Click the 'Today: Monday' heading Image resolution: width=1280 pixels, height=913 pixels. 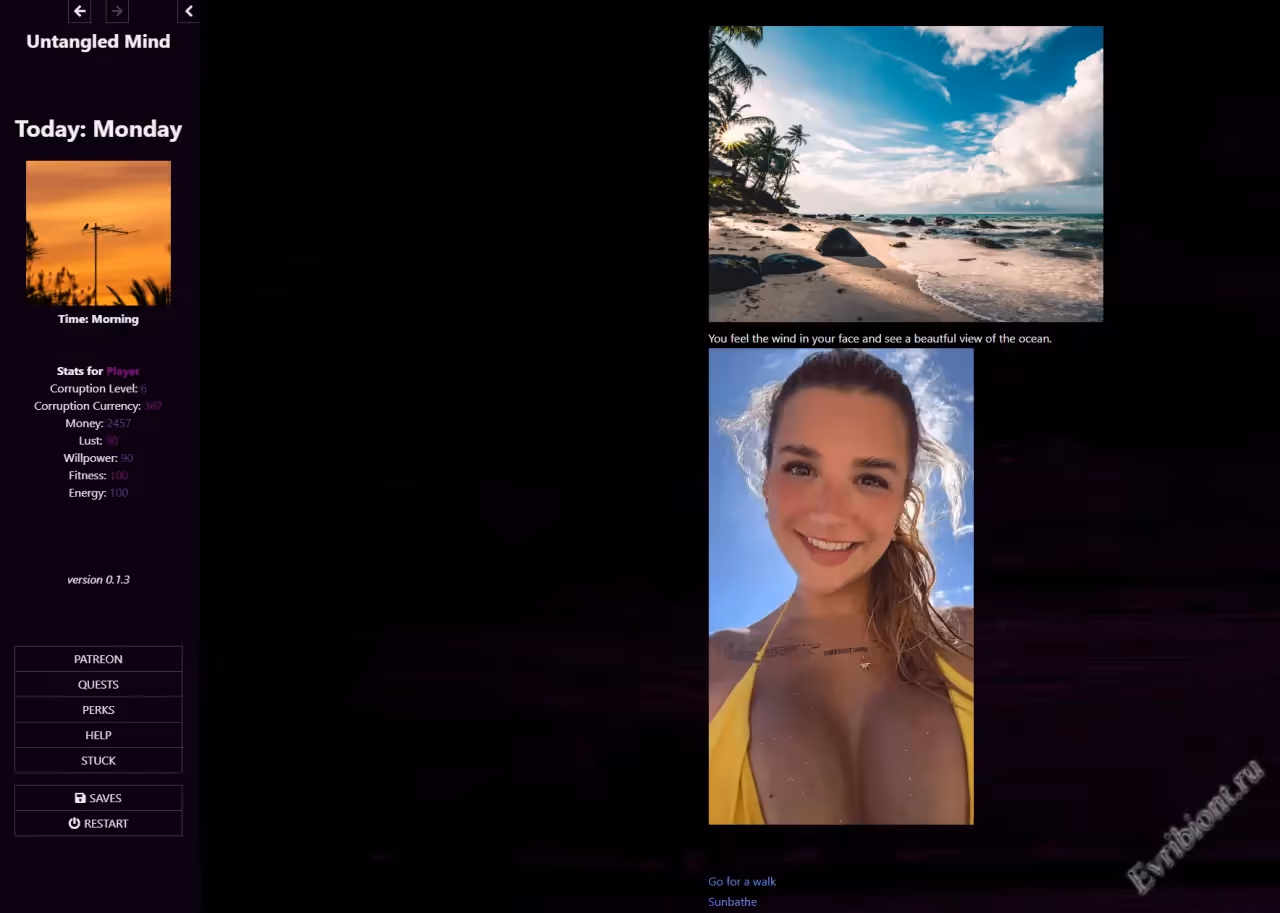98,129
